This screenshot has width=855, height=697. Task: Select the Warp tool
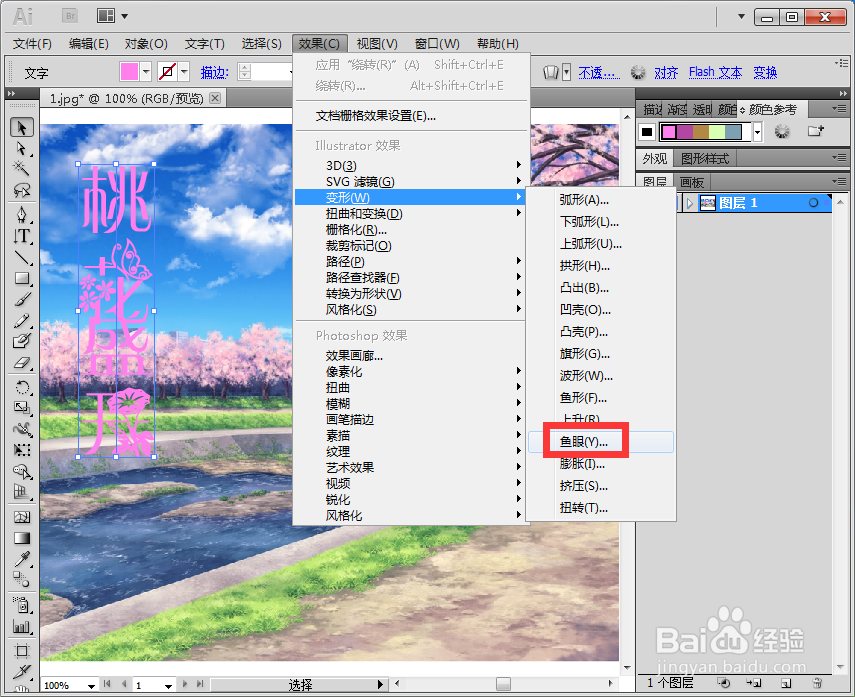pyautogui.click(x=22, y=429)
